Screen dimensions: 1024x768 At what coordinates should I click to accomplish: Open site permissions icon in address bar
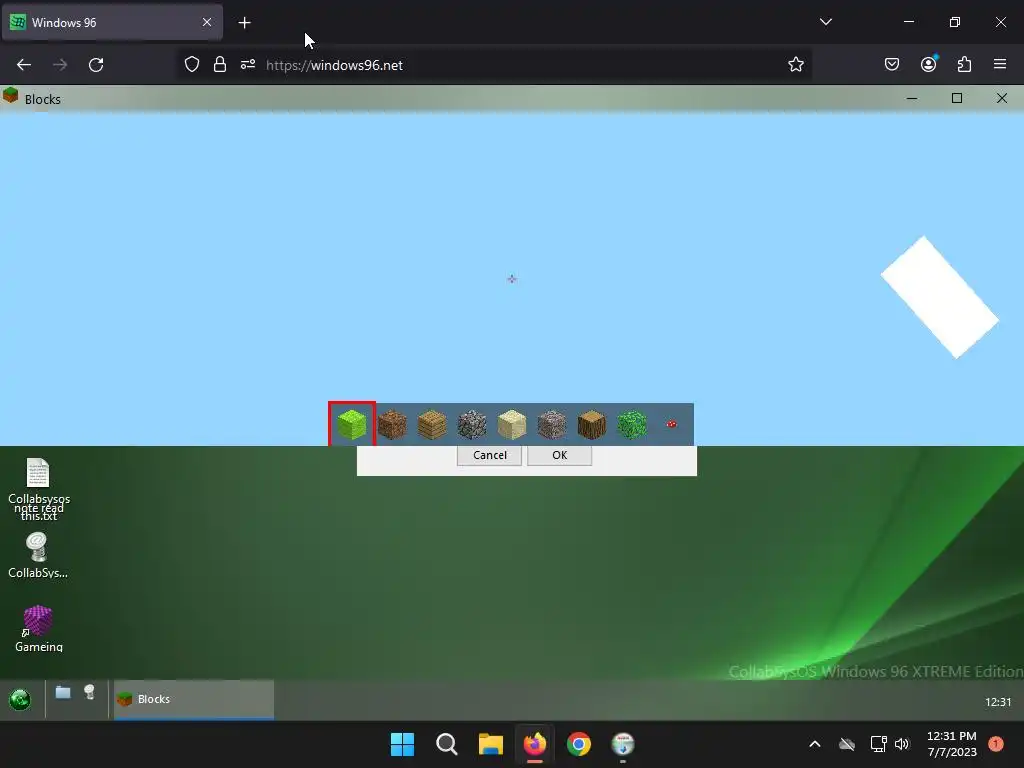pyautogui.click(x=248, y=65)
